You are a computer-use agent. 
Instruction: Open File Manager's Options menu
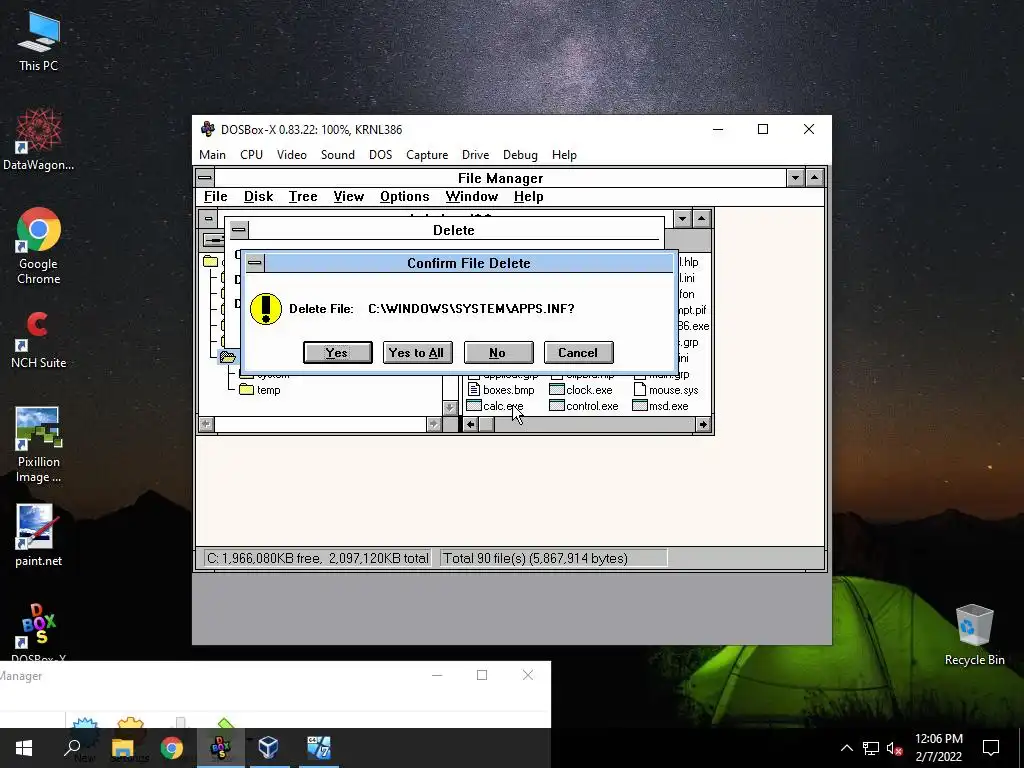405,197
